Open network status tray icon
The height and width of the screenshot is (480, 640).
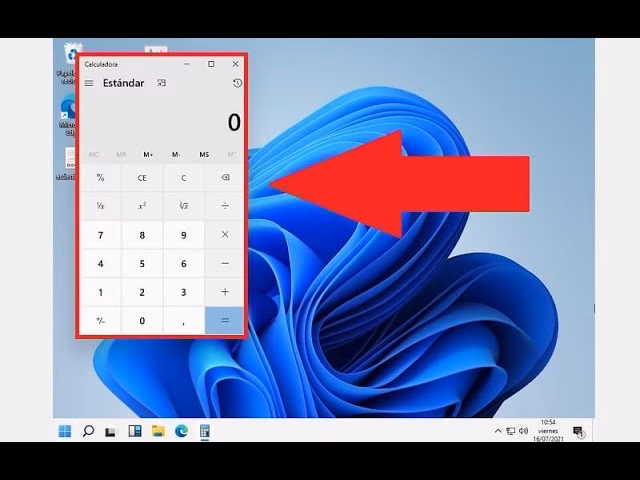click(x=511, y=431)
